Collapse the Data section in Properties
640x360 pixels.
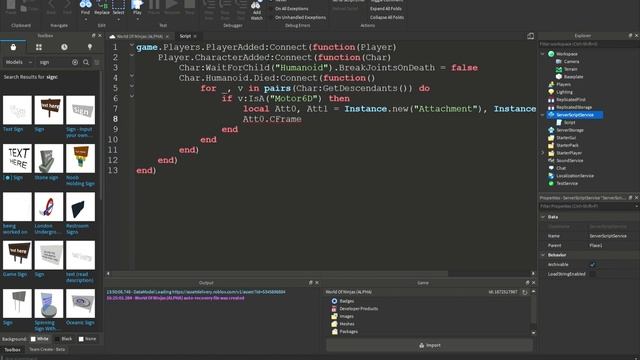point(543,217)
